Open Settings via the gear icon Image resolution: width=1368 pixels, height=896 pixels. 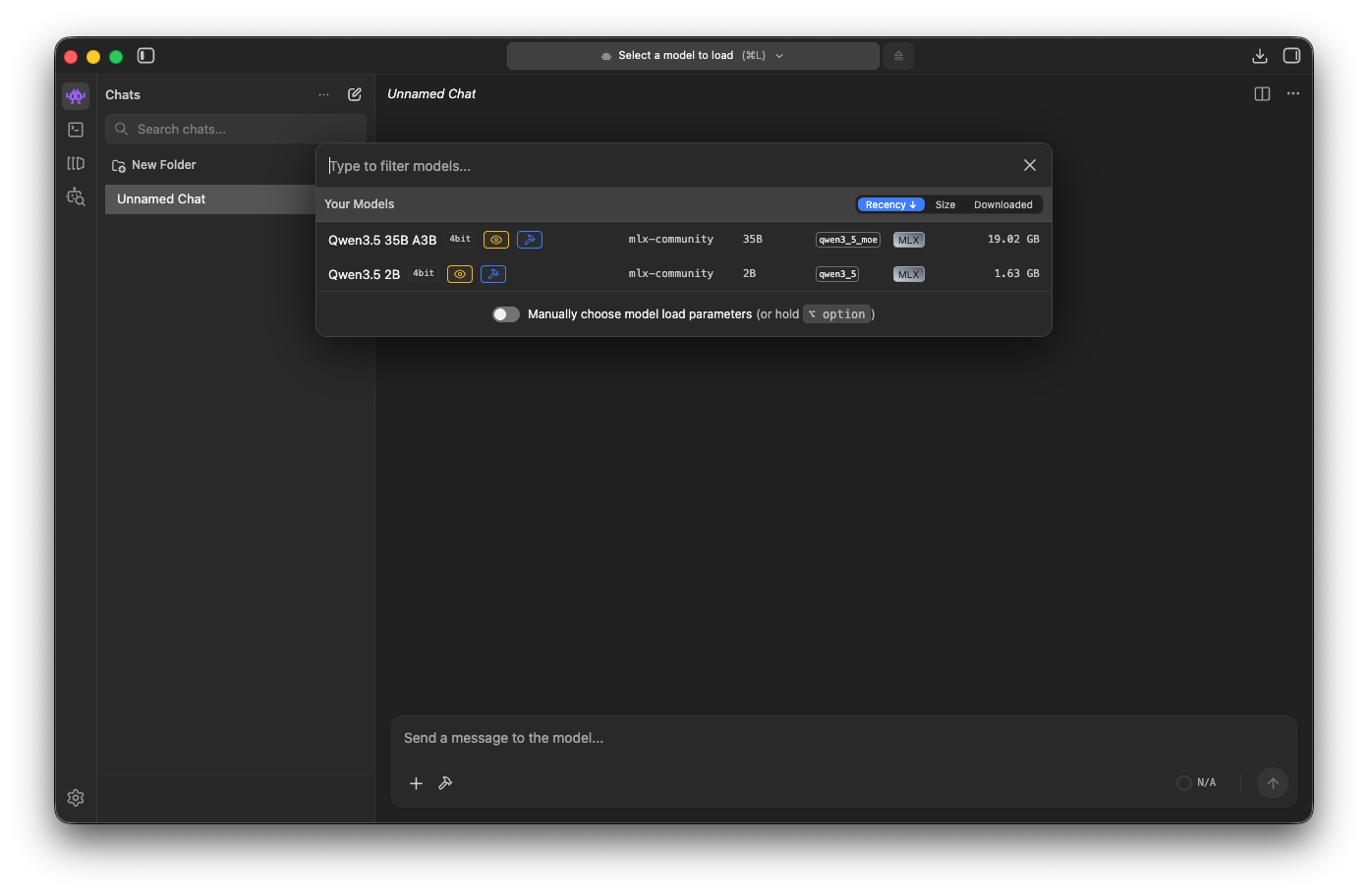coord(76,798)
